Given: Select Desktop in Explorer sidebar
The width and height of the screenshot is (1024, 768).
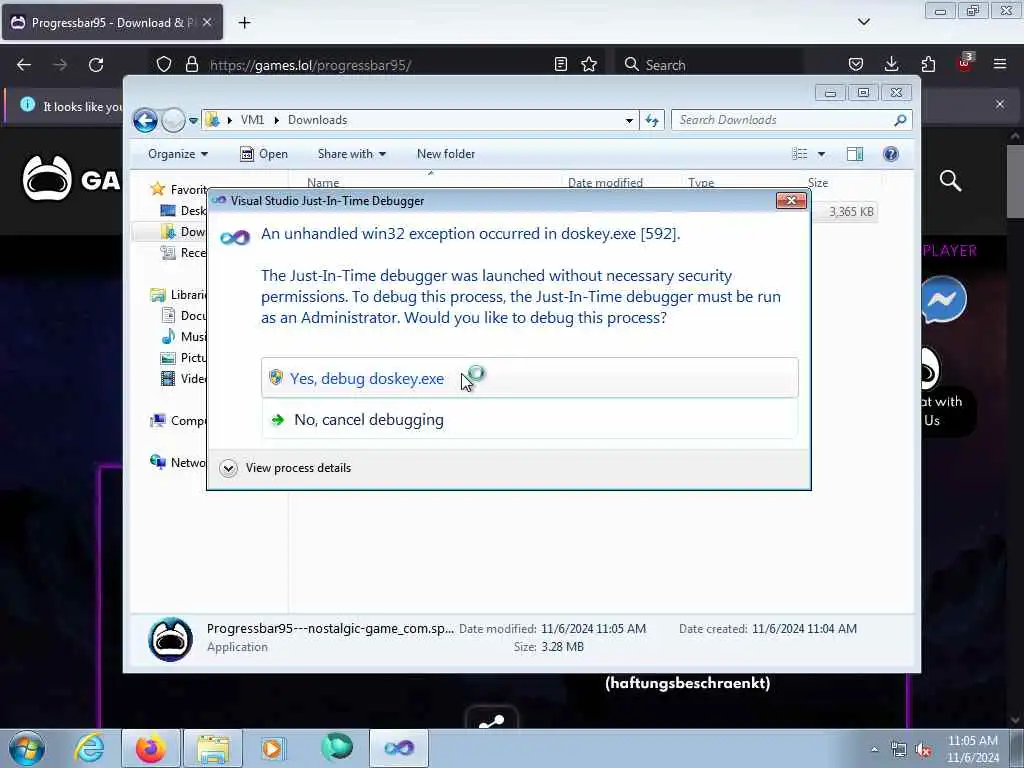Looking at the screenshot, I should tap(183, 210).
